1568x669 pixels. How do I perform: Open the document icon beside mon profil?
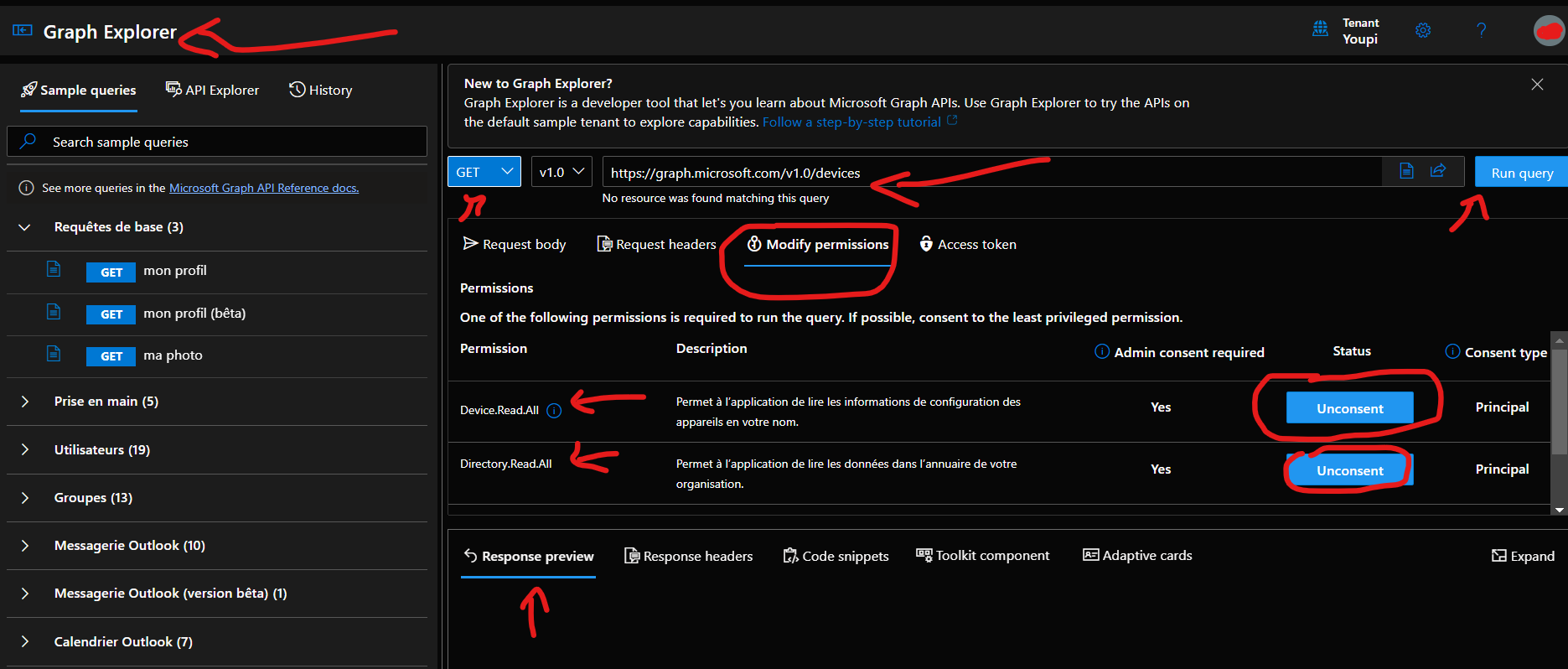click(54, 269)
